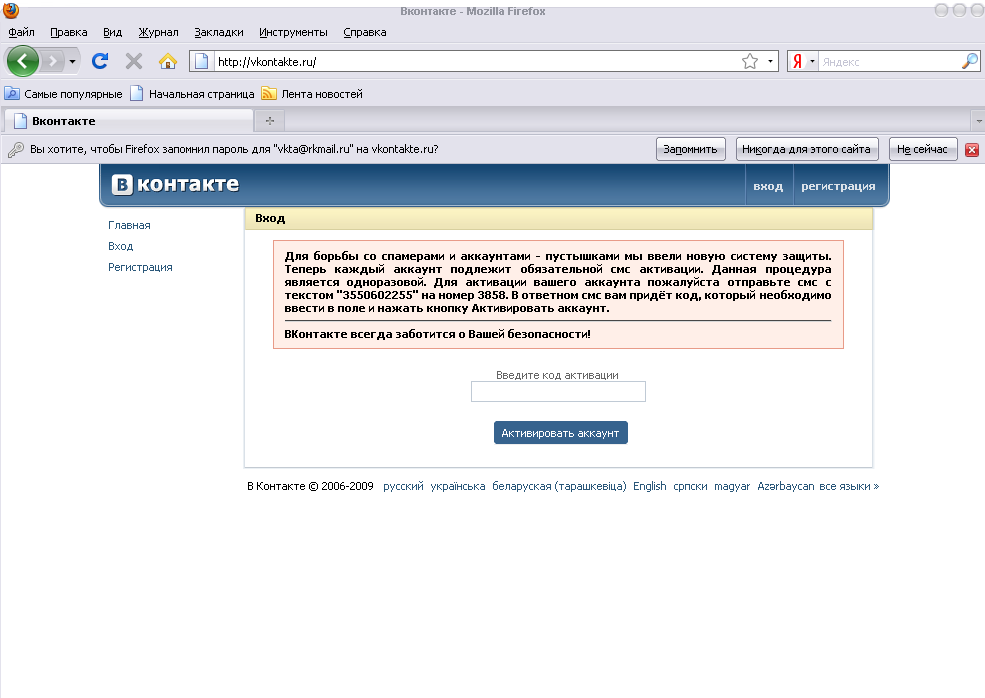
Task: Click the Активировать аккаунт button
Action: (x=560, y=432)
